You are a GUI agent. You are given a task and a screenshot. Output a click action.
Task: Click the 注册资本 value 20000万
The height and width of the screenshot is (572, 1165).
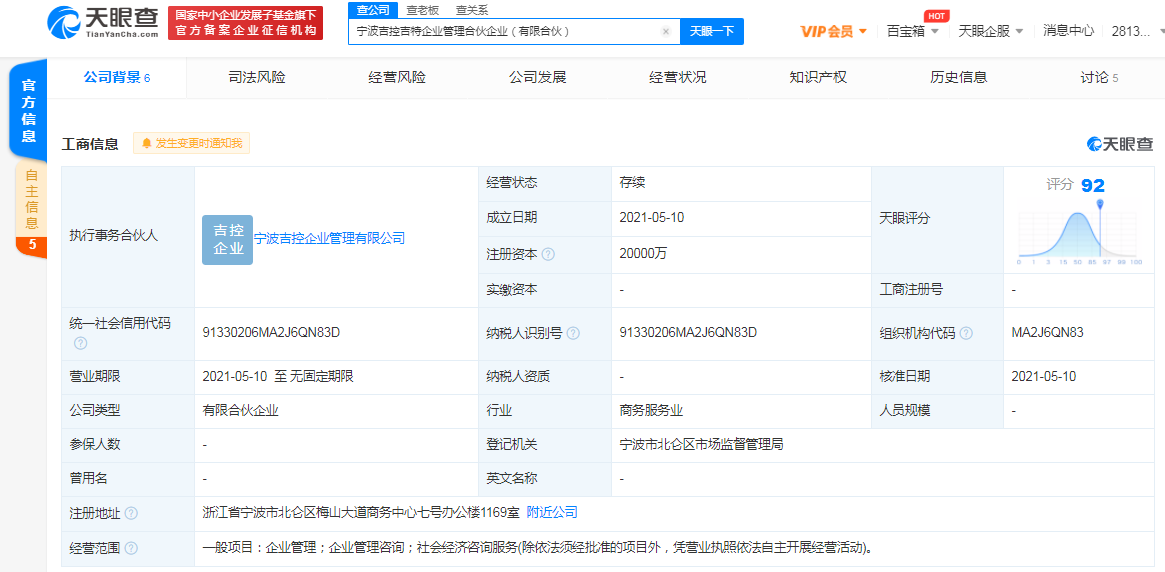point(643,253)
